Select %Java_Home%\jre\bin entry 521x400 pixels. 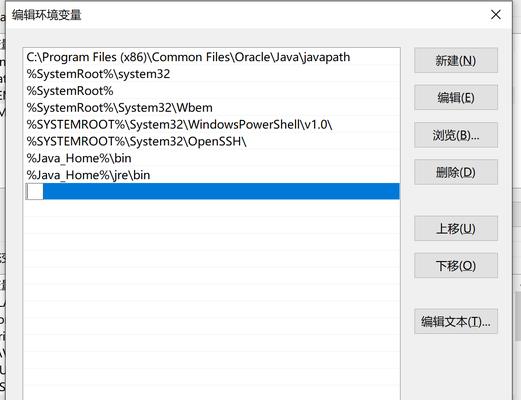tap(212, 175)
